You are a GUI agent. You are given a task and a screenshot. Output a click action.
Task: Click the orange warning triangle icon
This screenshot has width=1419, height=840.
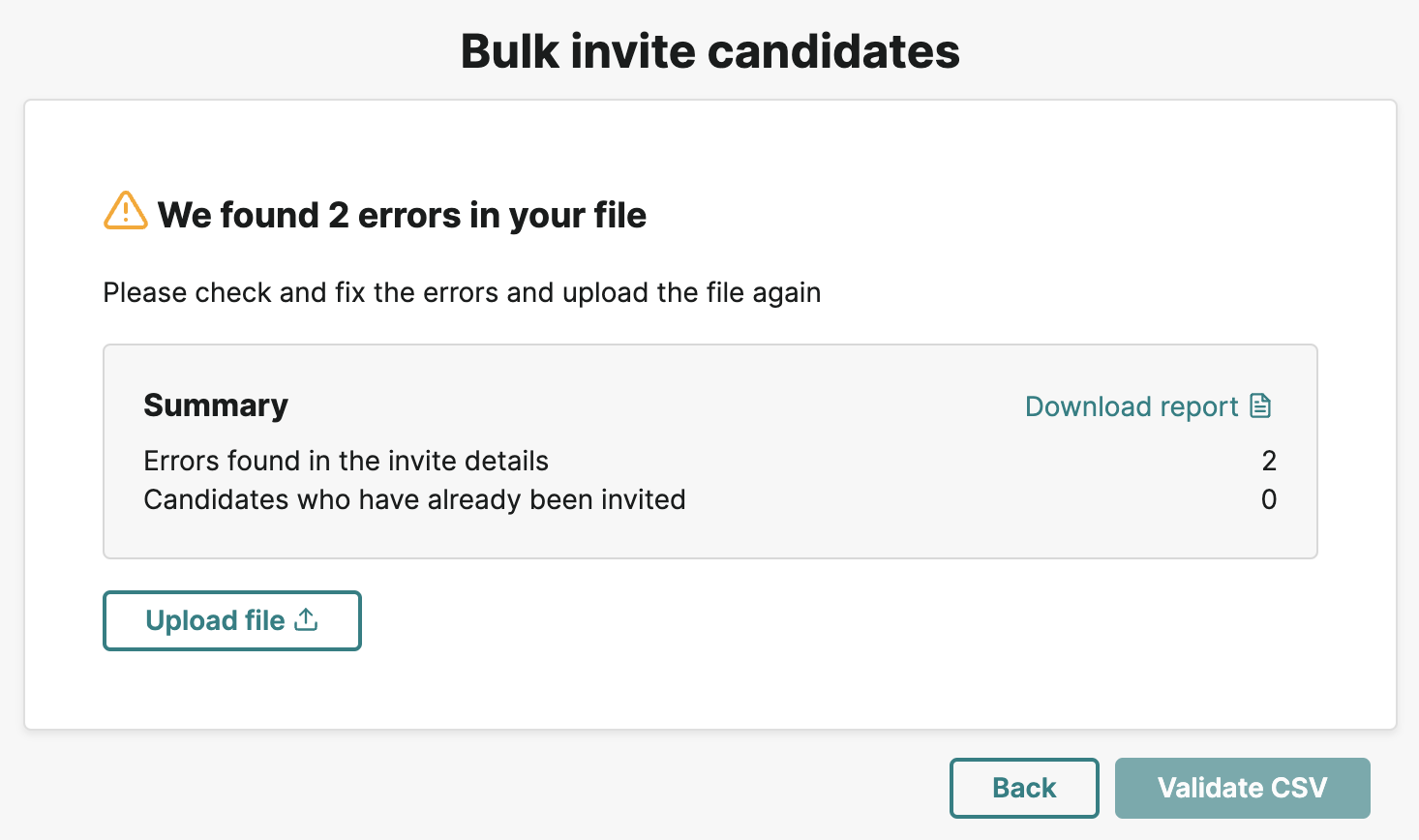pos(125,211)
